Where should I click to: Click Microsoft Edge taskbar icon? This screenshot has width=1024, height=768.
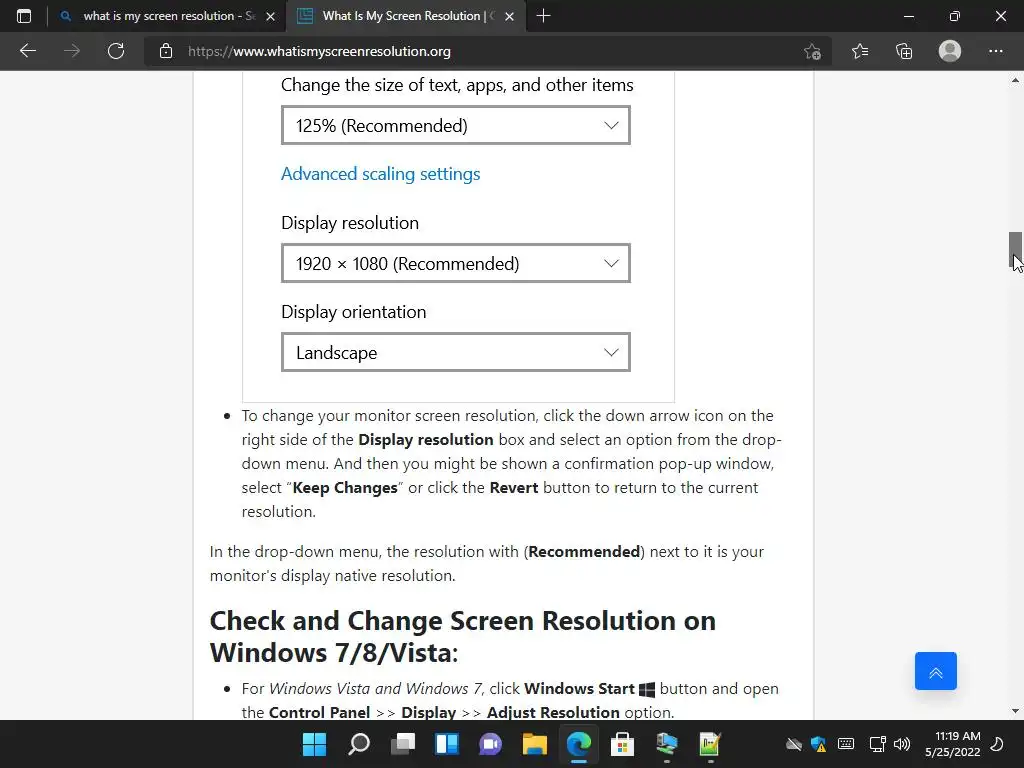coord(579,744)
